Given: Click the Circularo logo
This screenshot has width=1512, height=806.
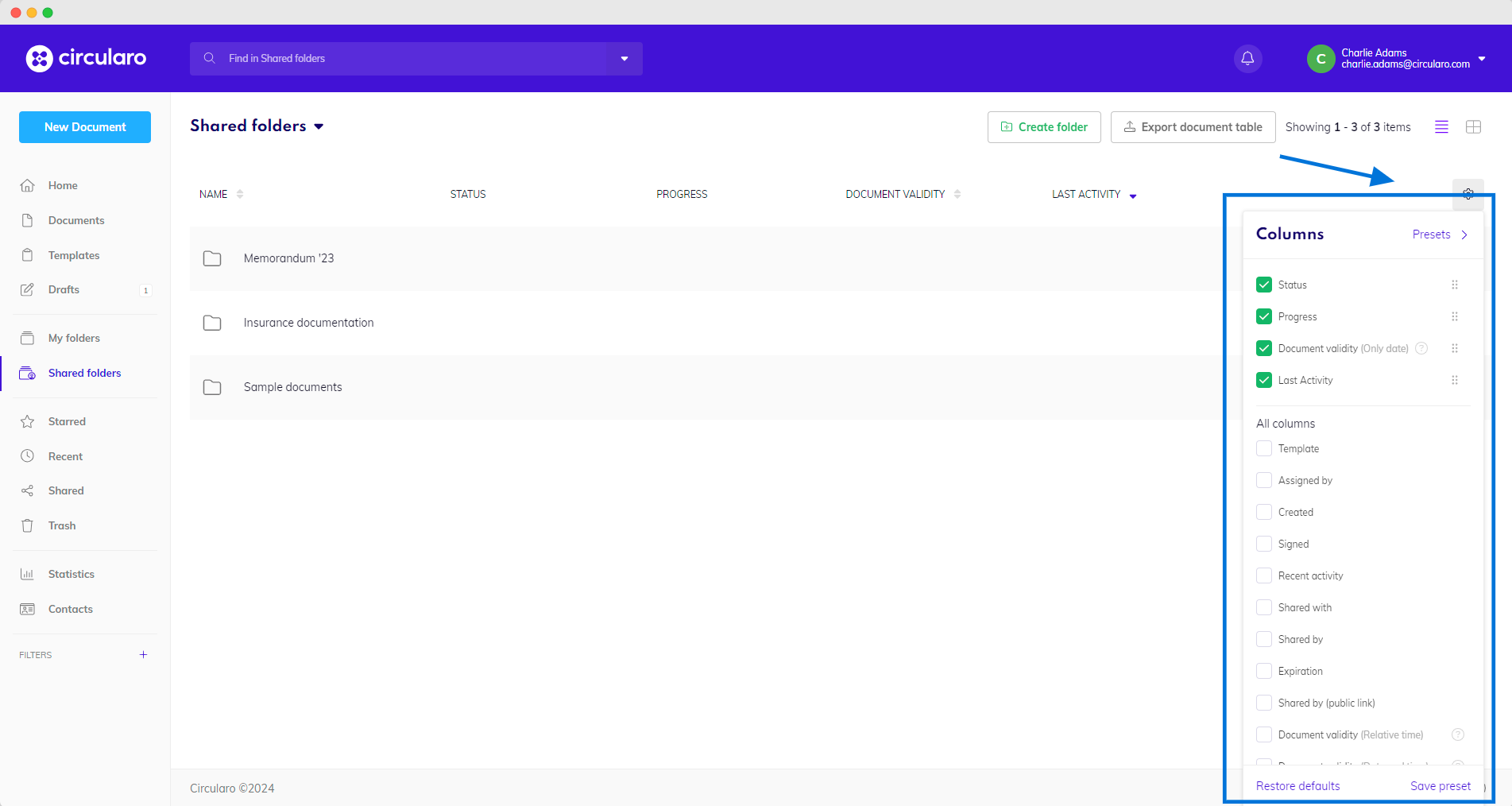Looking at the screenshot, I should [x=86, y=58].
